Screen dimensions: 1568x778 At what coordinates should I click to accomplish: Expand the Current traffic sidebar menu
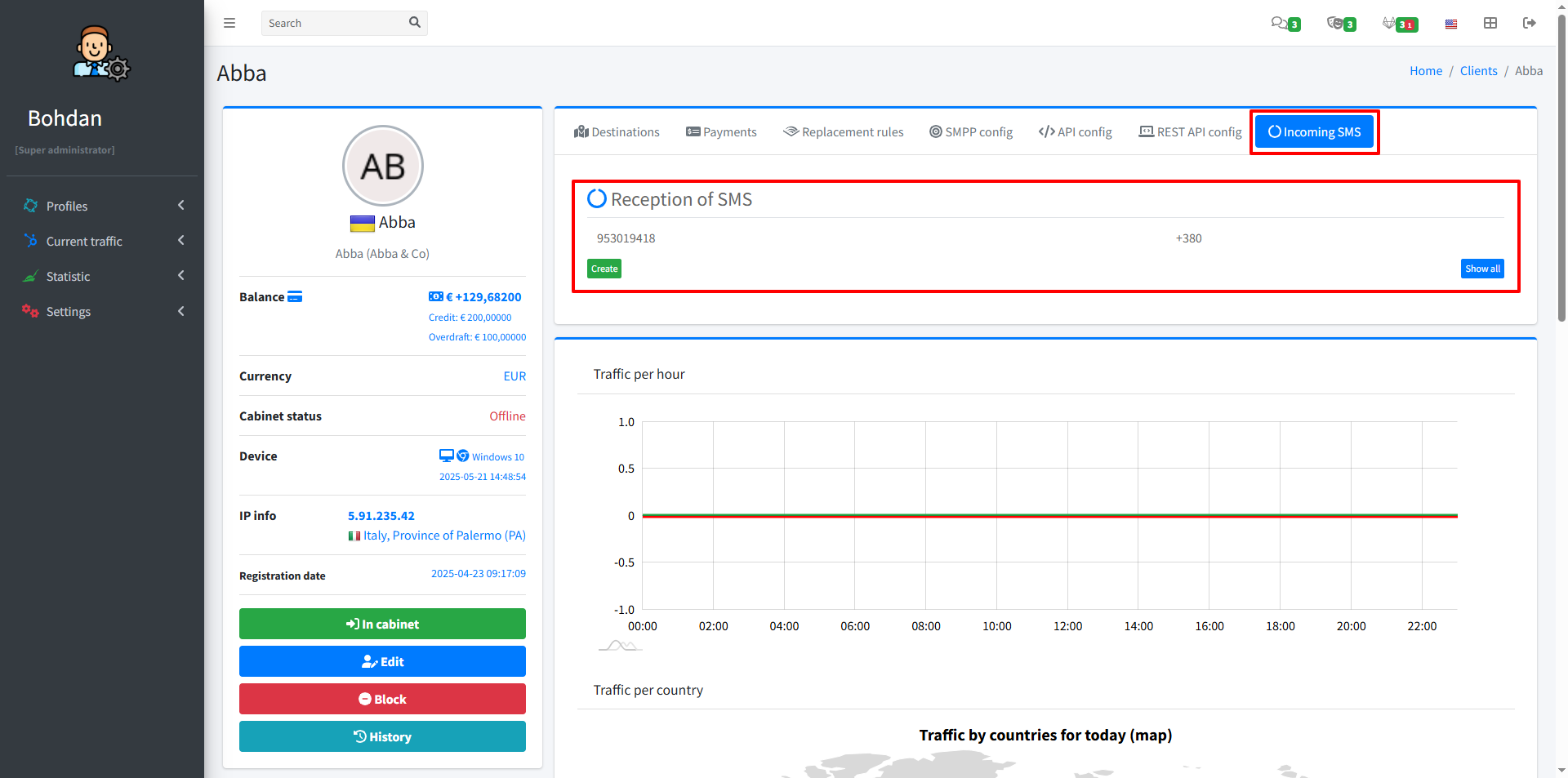(102, 241)
